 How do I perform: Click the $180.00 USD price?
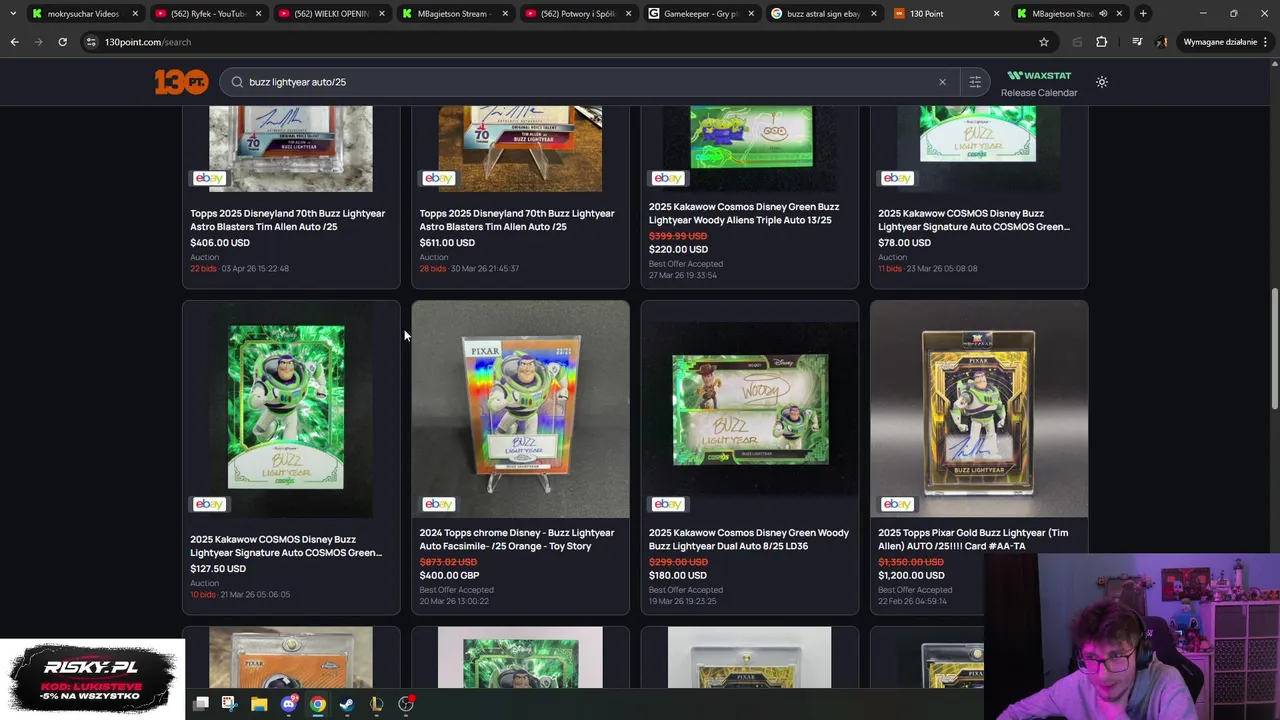click(677, 575)
